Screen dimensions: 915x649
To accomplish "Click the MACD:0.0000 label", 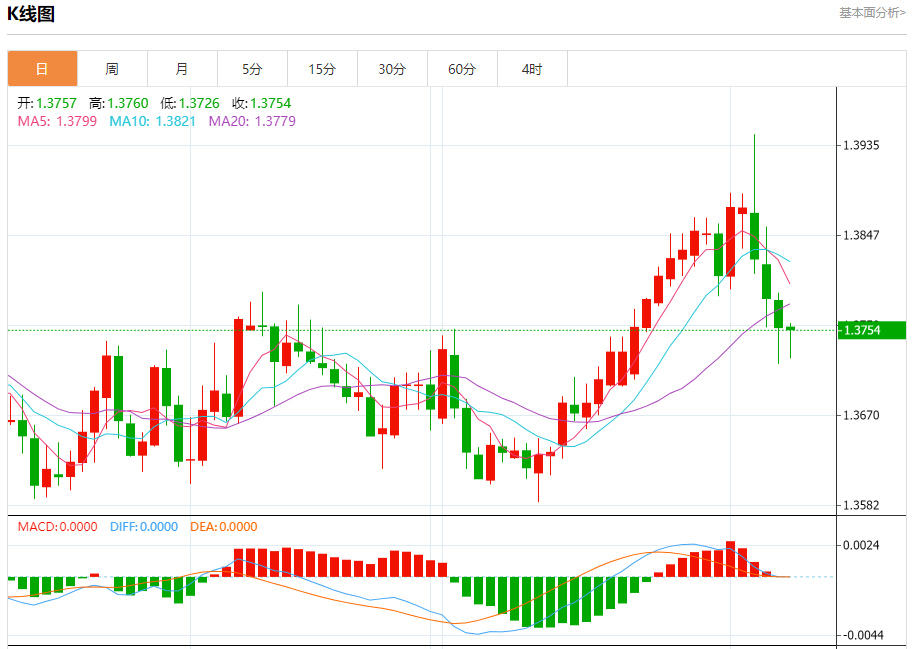I will [57, 527].
